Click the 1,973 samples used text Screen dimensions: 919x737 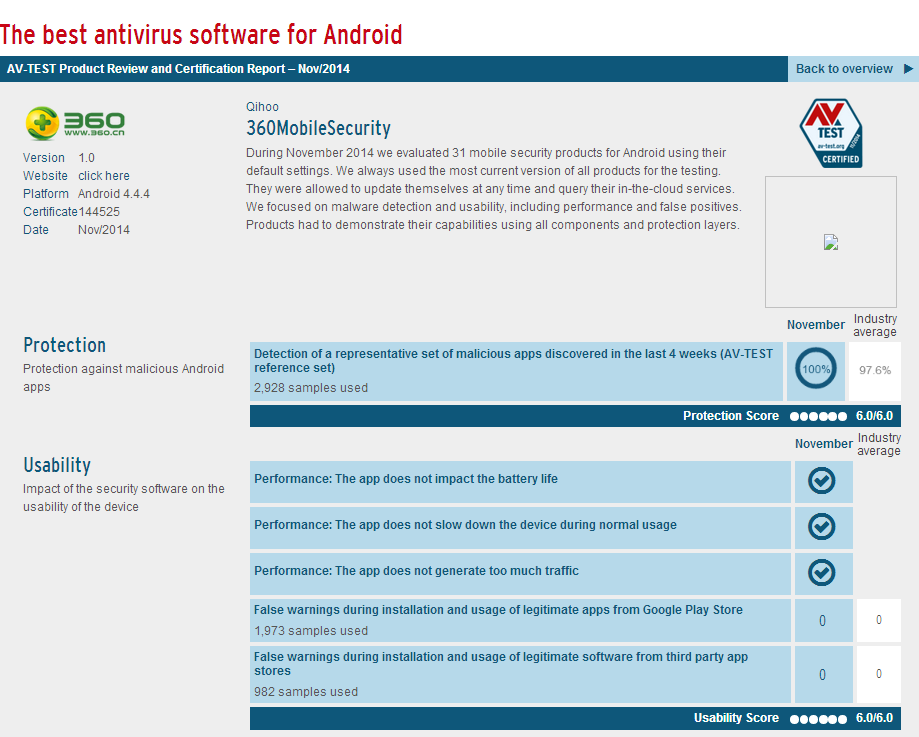tap(311, 631)
